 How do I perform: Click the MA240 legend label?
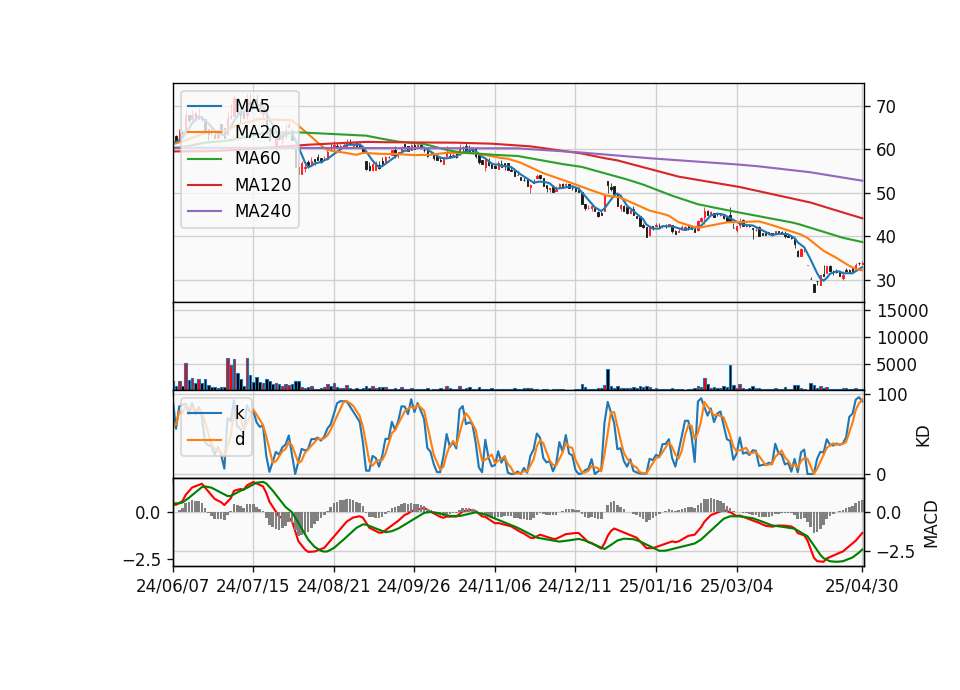(x=263, y=211)
